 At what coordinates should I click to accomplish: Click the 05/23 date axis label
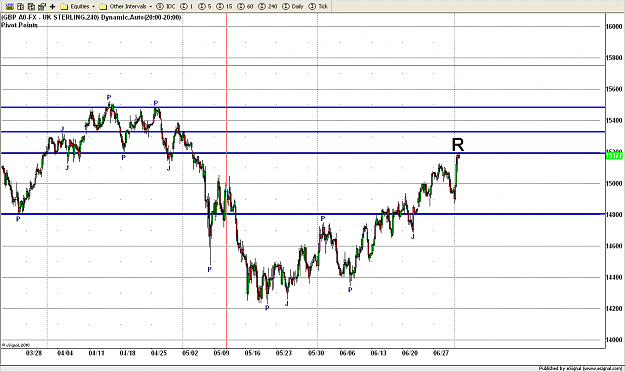[284, 353]
